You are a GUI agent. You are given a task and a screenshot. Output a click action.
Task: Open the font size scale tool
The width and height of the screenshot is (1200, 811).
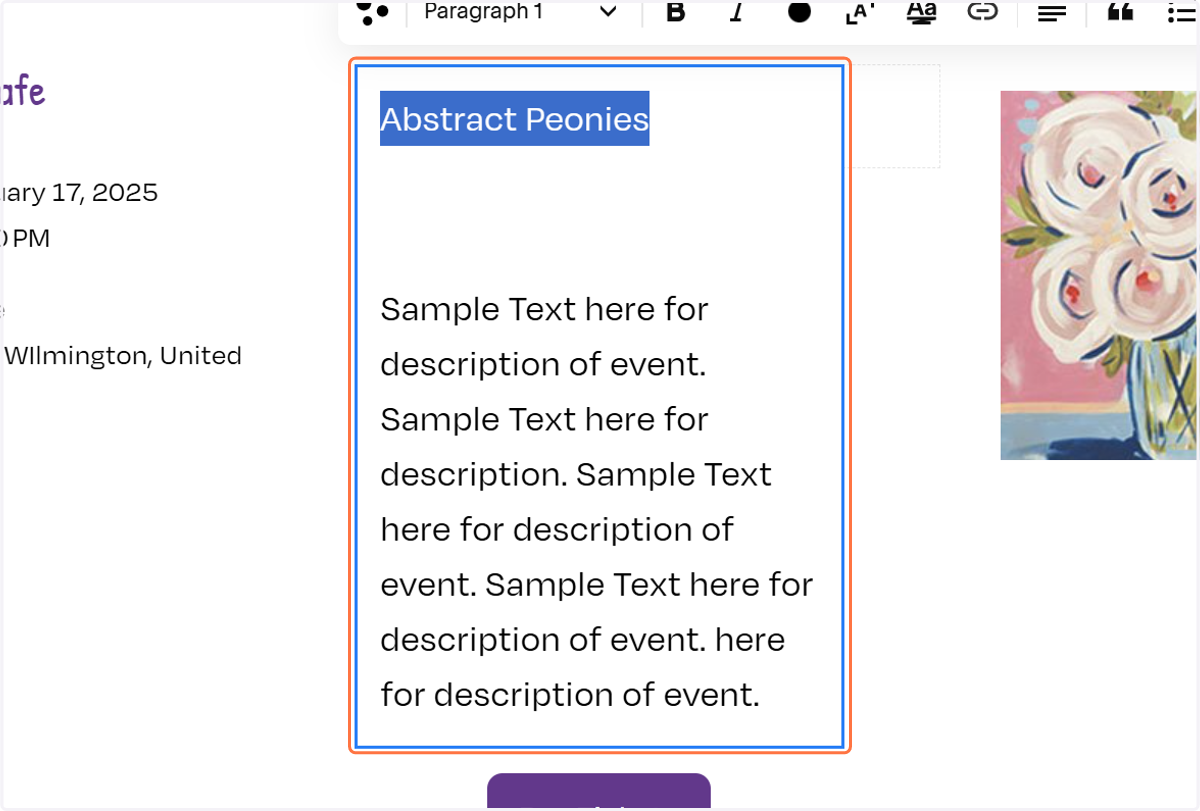[x=859, y=12]
